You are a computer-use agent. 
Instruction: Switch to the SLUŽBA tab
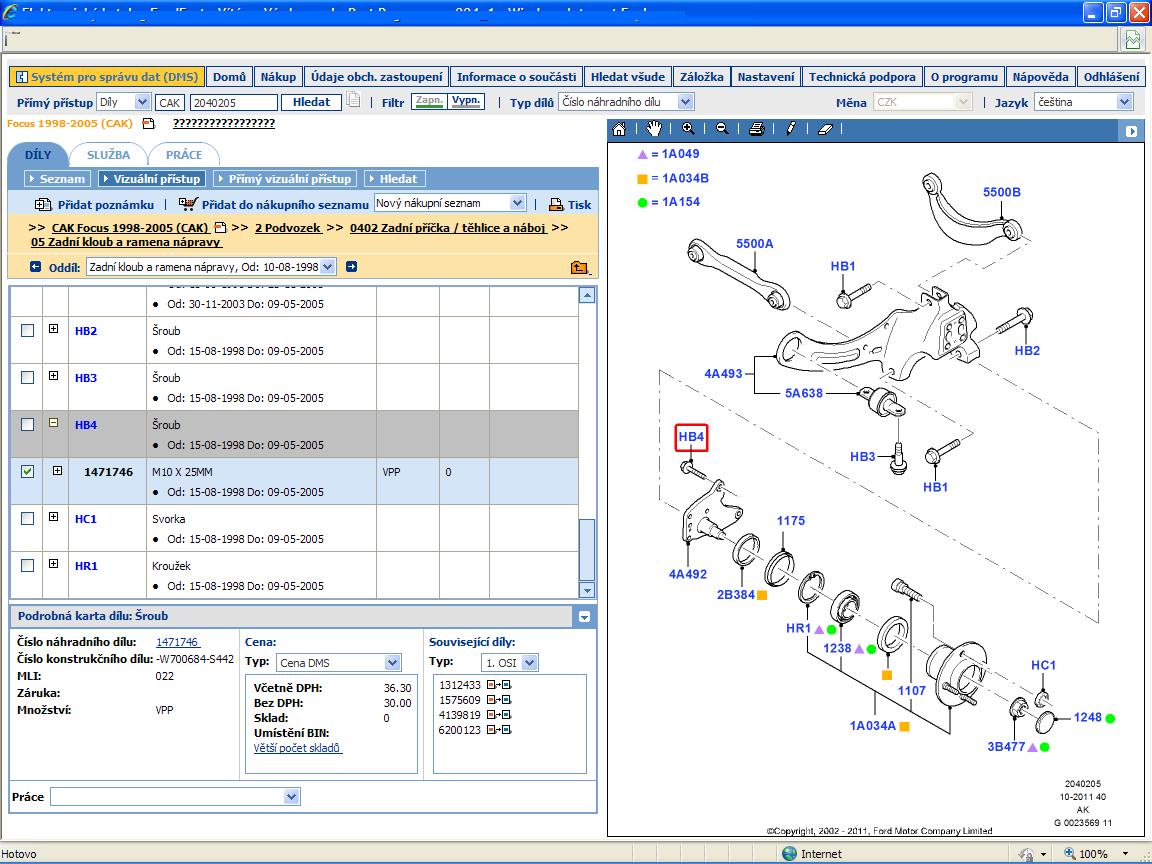click(108, 155)
